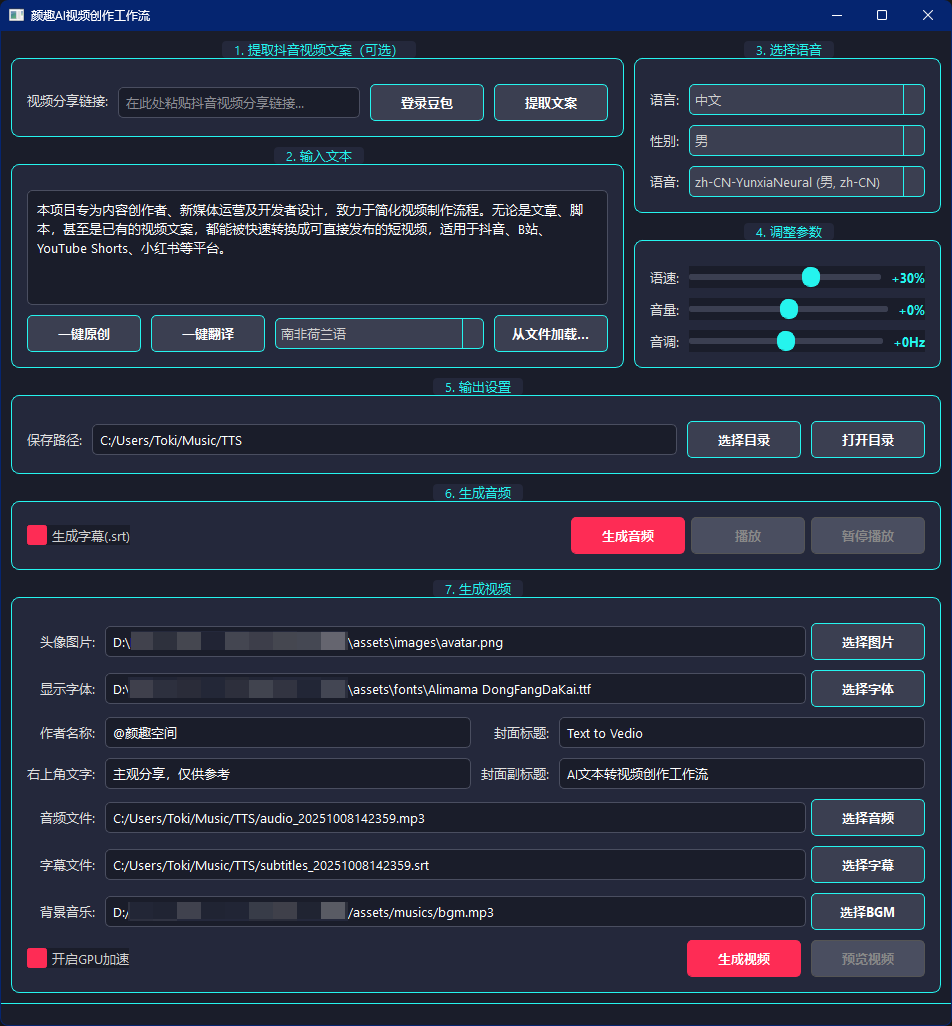Click the 登录豆包 button

click(x=427, y=102)
